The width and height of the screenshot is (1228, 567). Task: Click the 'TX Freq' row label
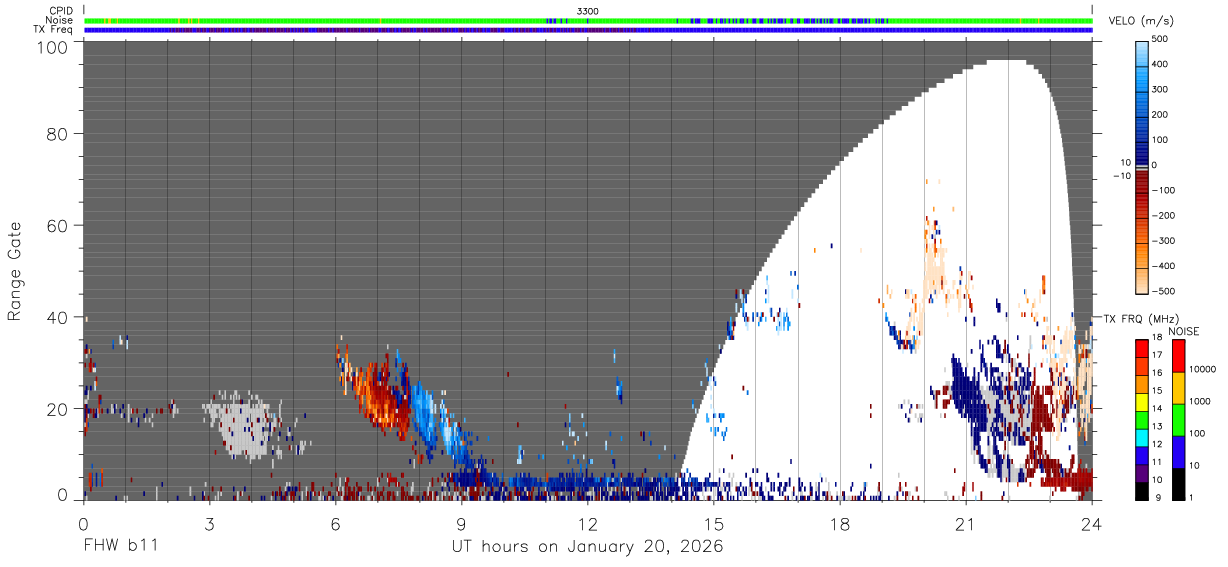pyautogui.click(x=54, y=30)
